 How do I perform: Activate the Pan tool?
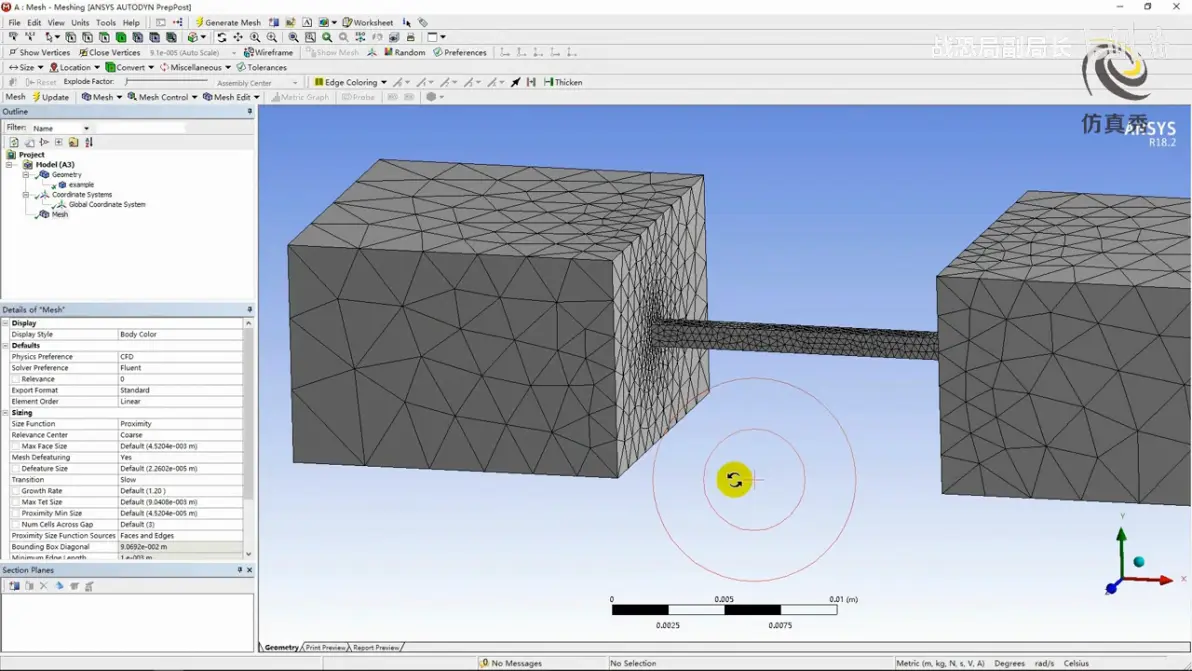238,37
